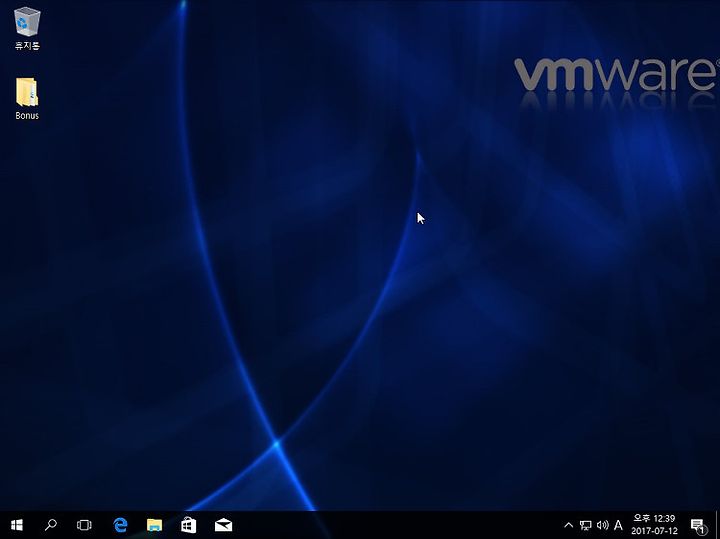Click the volume speaker tray icon
720x539 pixels.
(602, 525)
